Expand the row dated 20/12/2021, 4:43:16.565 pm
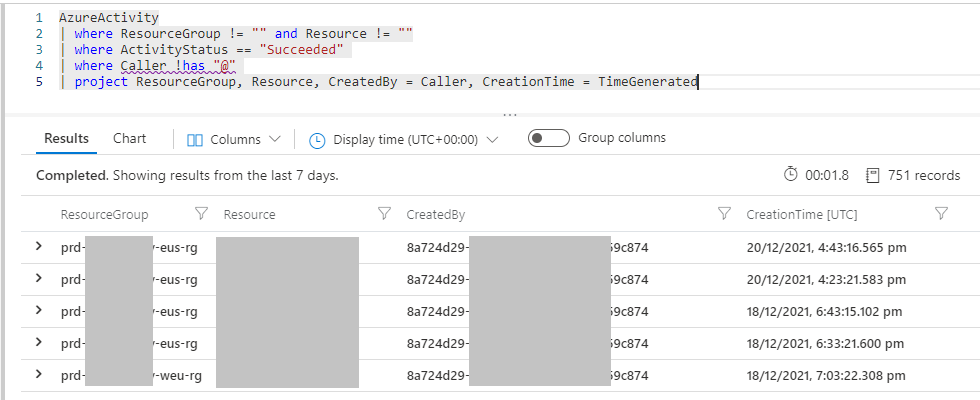 click(x=39, y=246)
